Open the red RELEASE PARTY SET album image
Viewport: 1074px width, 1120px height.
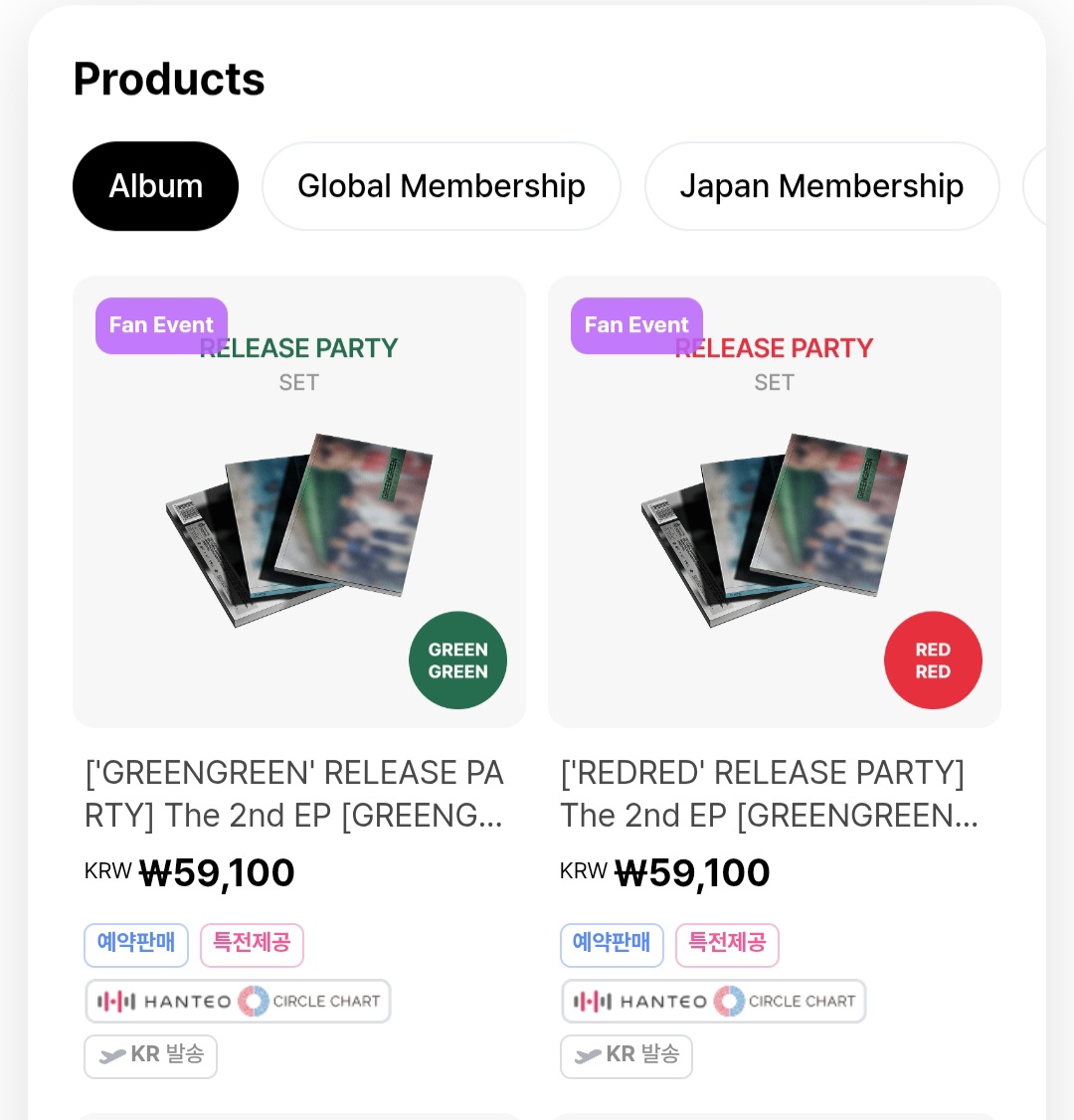[x=774, y=527]
